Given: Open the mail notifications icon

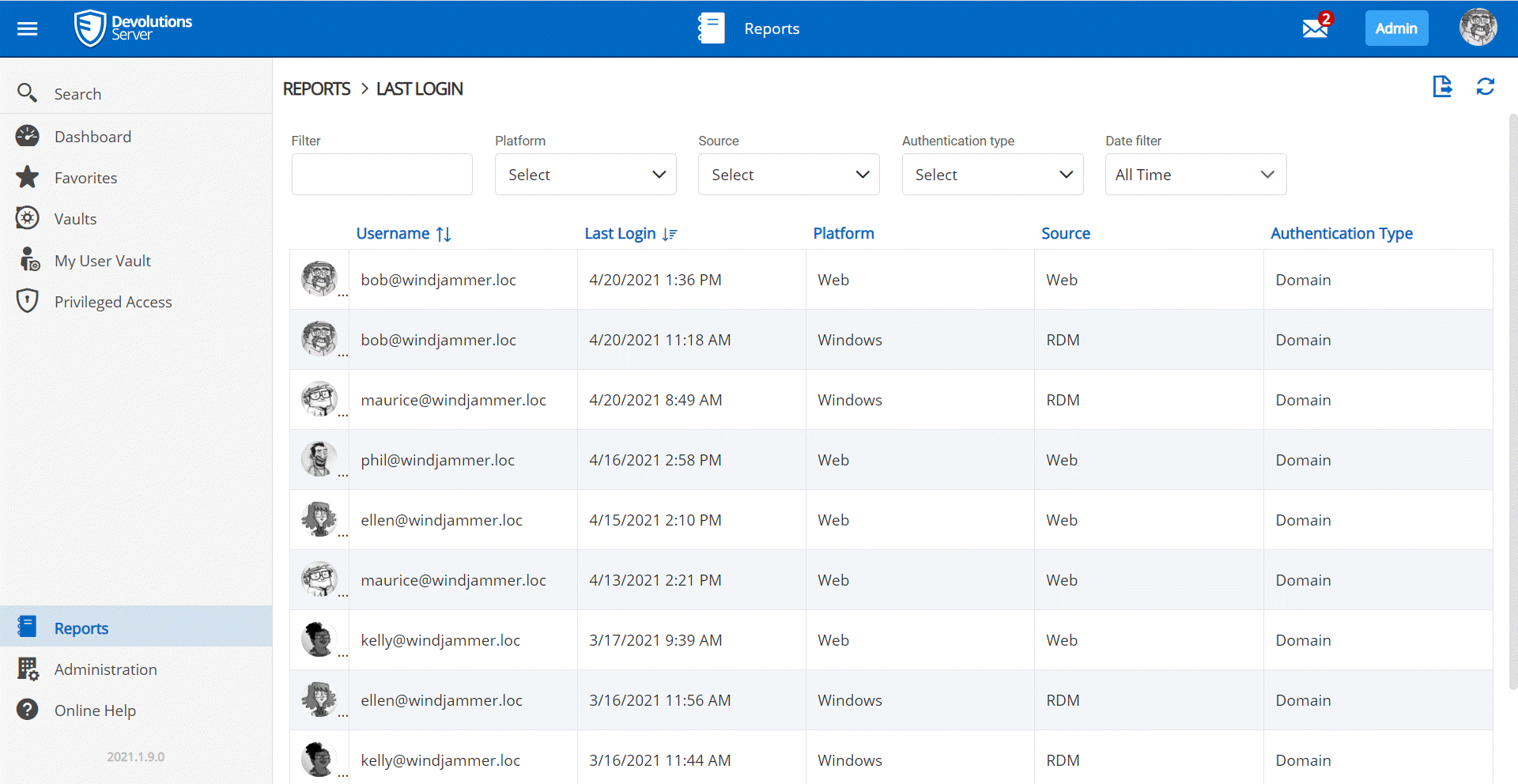Looking at the screenshot, I should click(x=1315, y=28).
